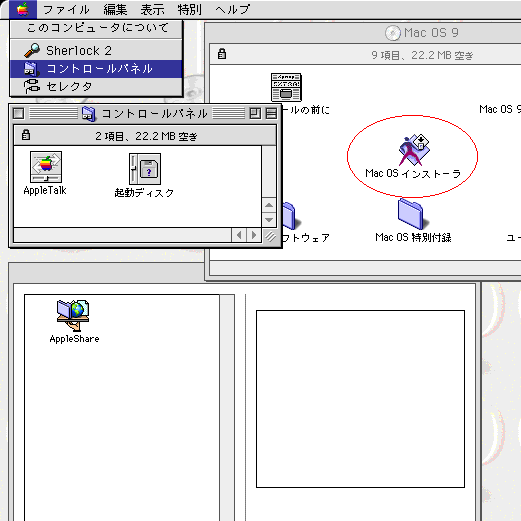Open the 起動ディスク control panel icon
521x521 pixels.
pos(145,169)
